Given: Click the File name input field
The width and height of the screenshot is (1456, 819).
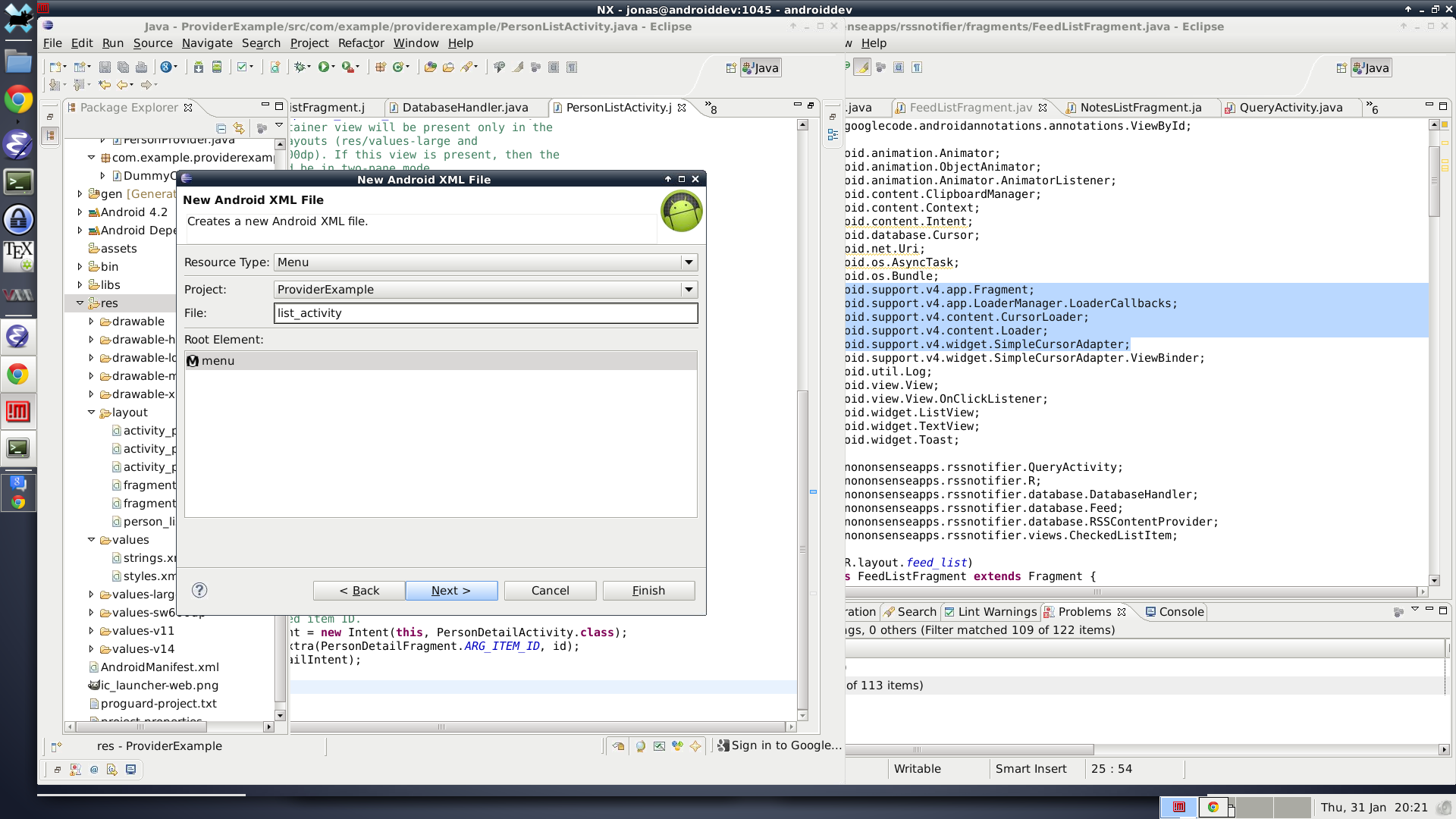Looking at the screenshot, I should [x=485, y=313].
